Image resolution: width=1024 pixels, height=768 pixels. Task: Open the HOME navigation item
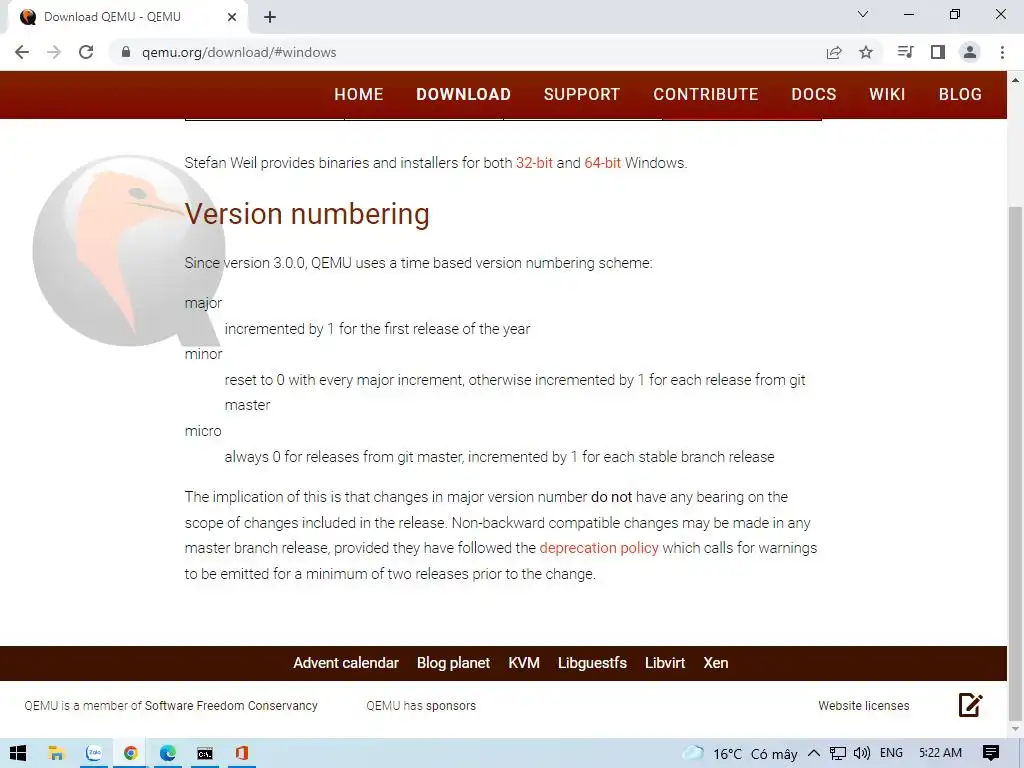point(359,95)
